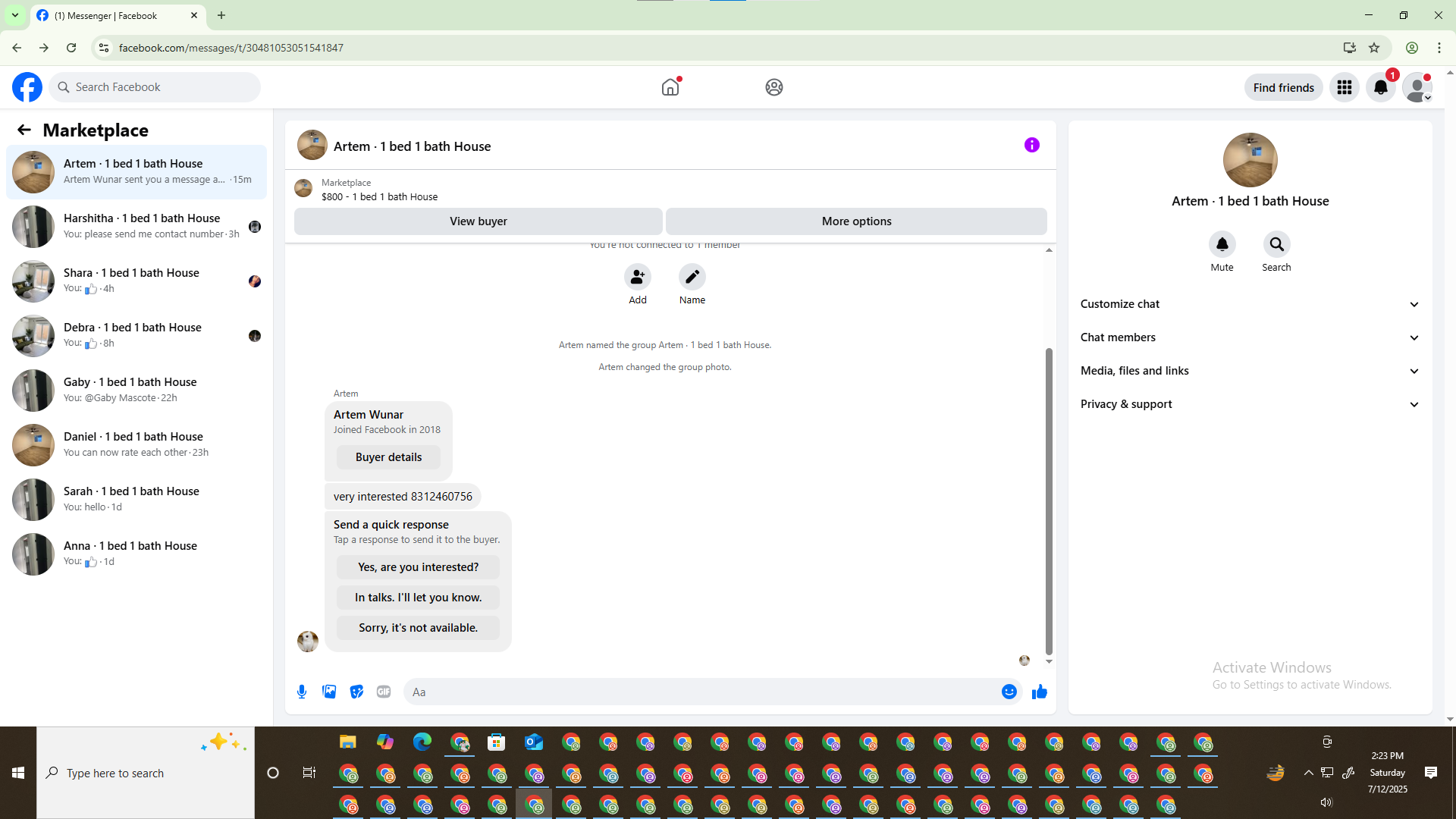Mute this conversation with bell icon
1456x819 pixels.
click(1222, 245)
